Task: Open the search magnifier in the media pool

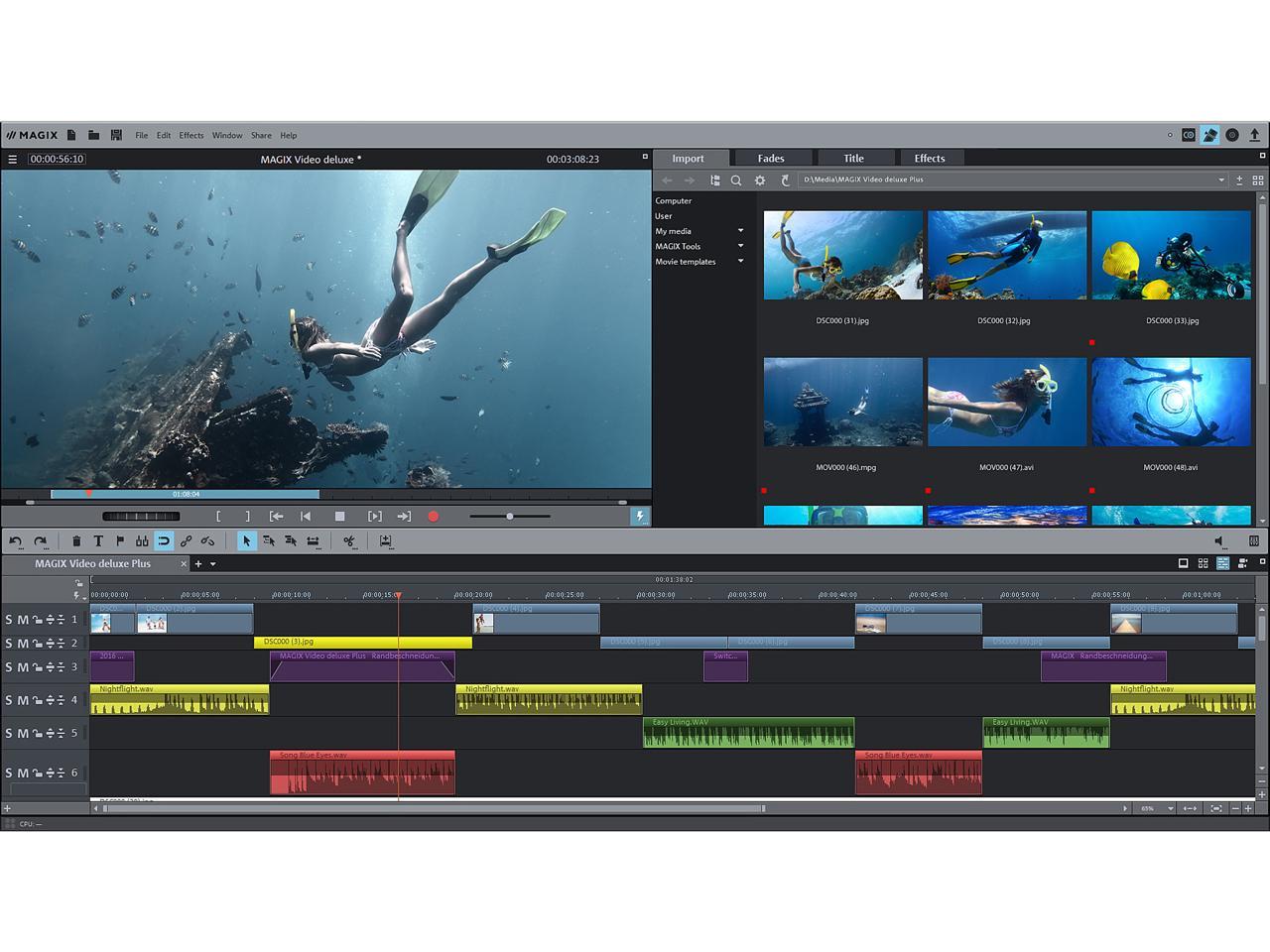Action: pyautogui.click(x=736, y=180)
